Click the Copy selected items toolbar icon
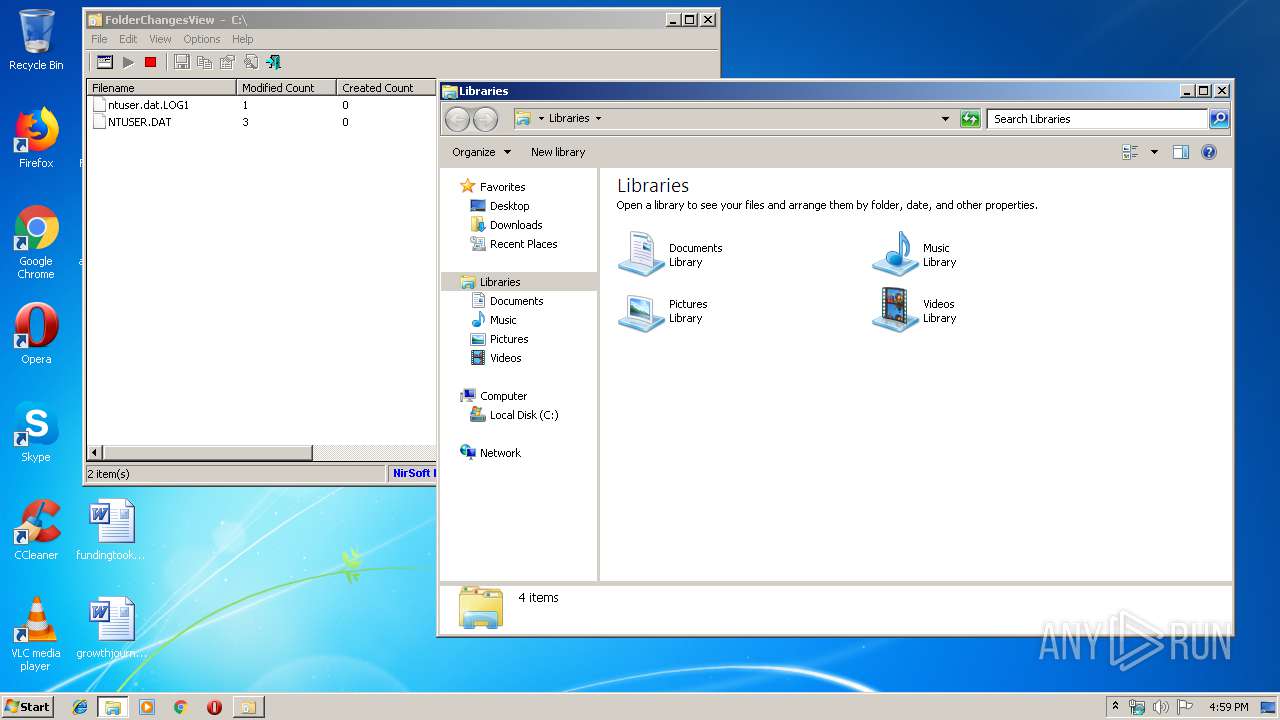This screenshot has height=720, width=1280. (204, 62)
